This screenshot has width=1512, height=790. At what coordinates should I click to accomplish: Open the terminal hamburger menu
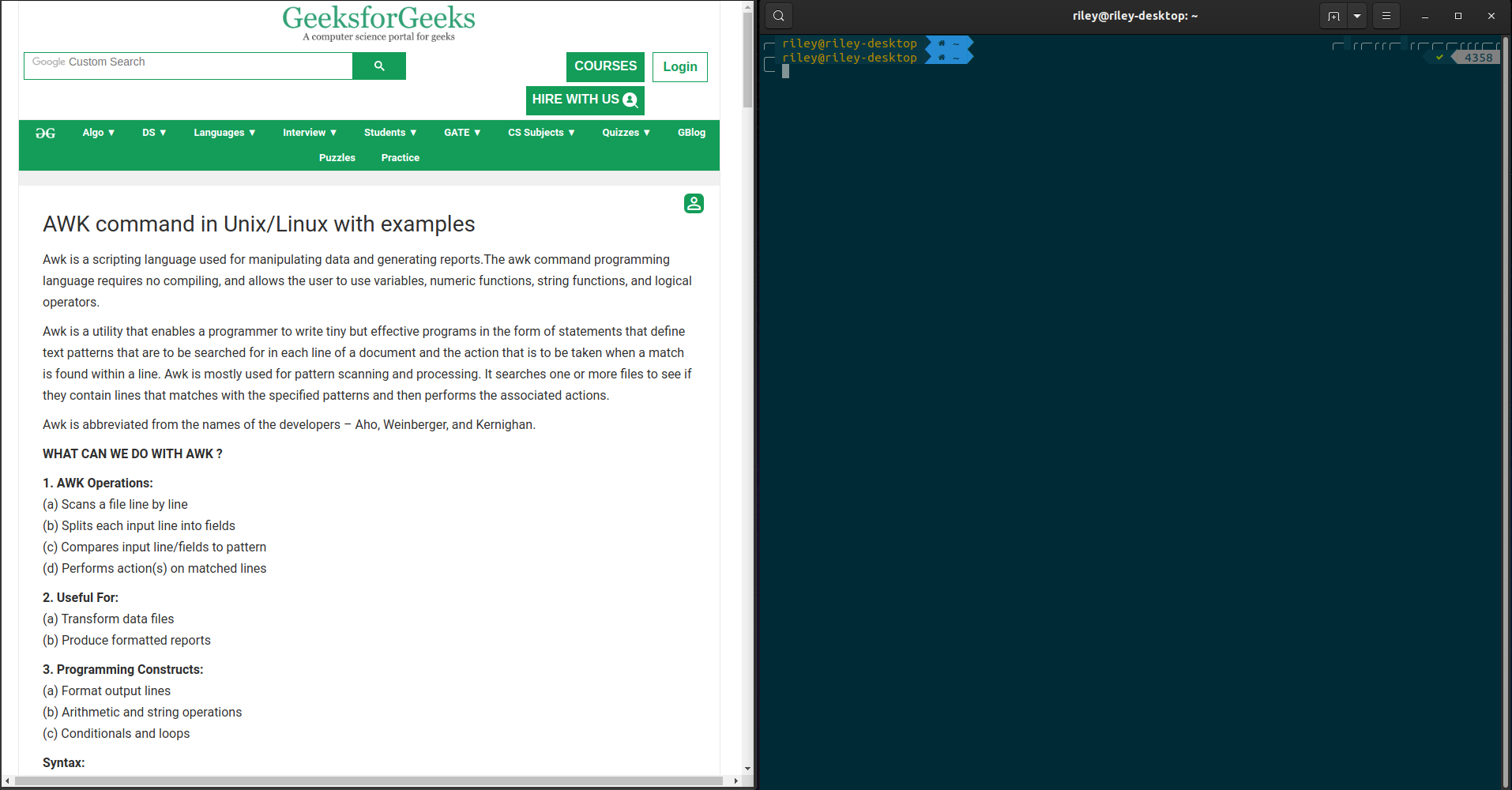click(1385, 16)
